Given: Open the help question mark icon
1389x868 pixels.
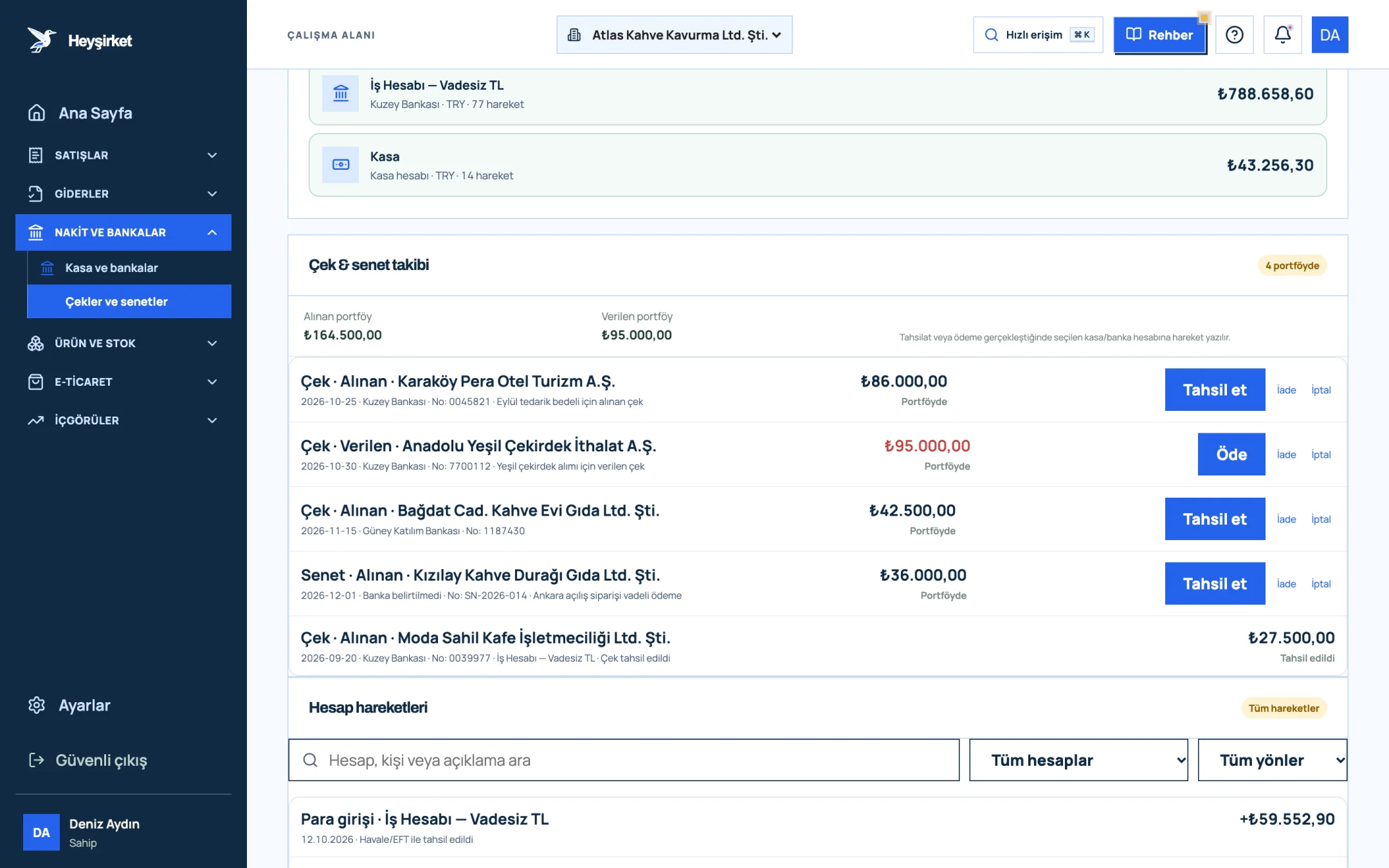Looking at the screenshot, I should [x=1234, y=35].
